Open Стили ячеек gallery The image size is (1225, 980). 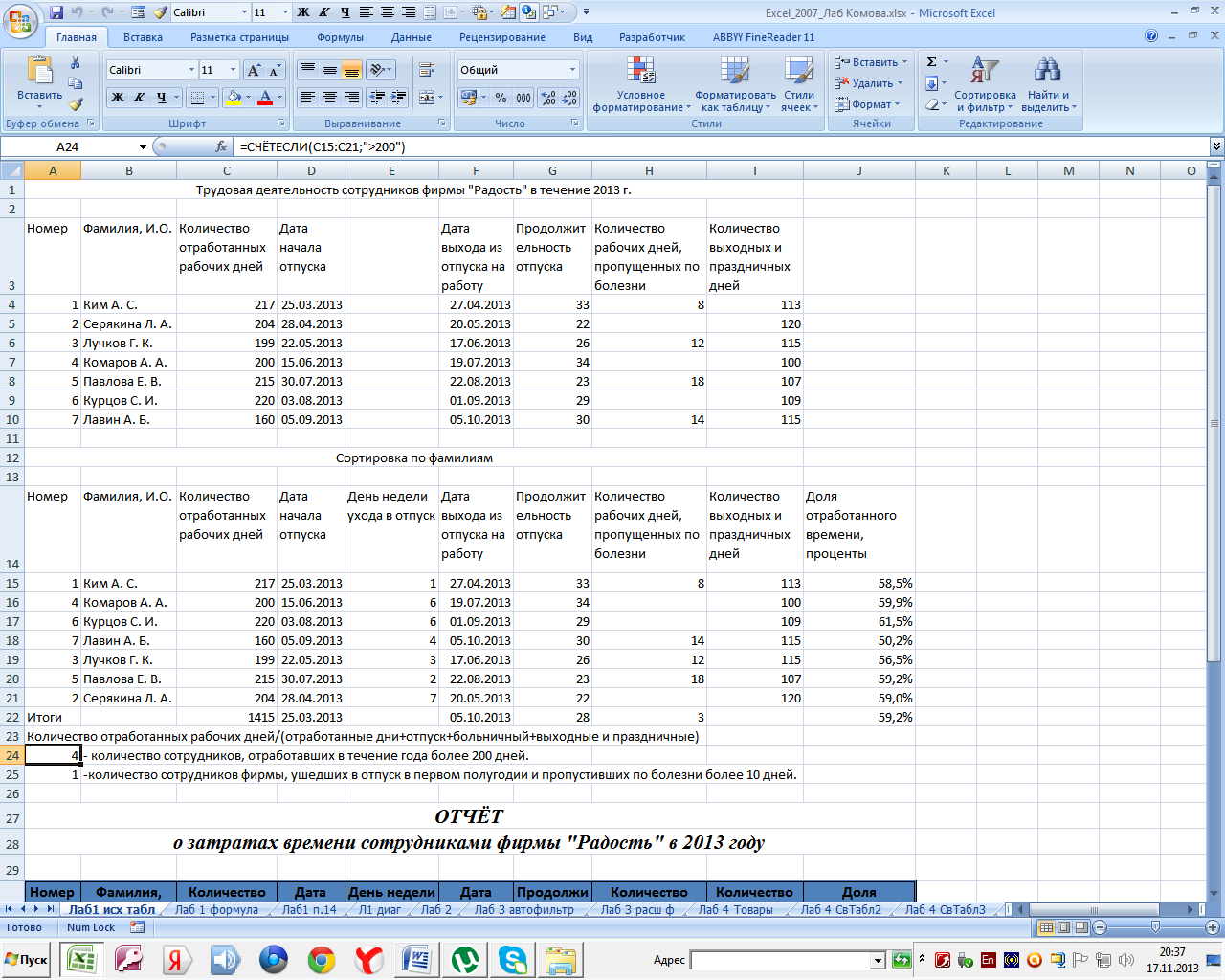(799, 84)
